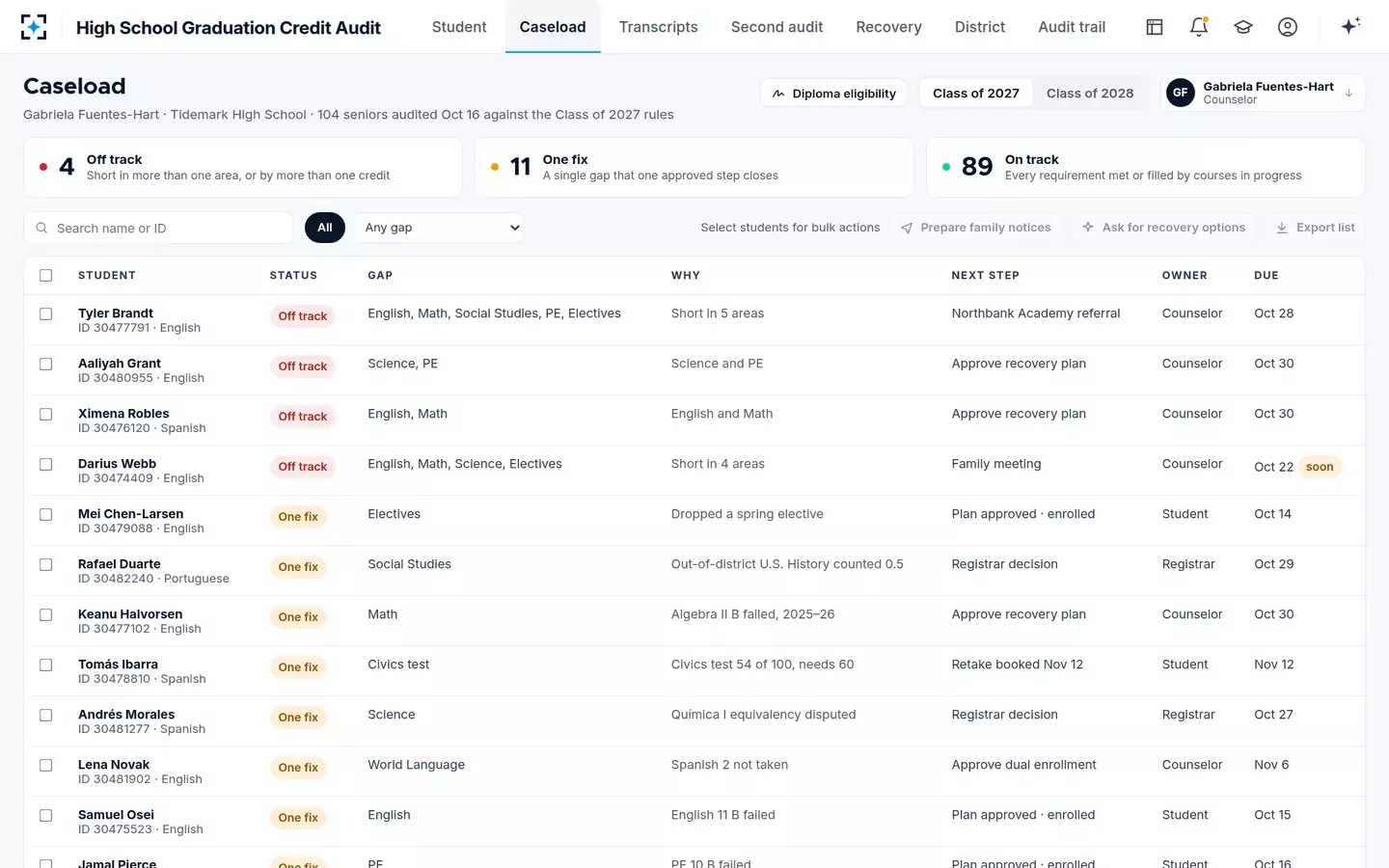Open the On track summary card

point(1146,167)
